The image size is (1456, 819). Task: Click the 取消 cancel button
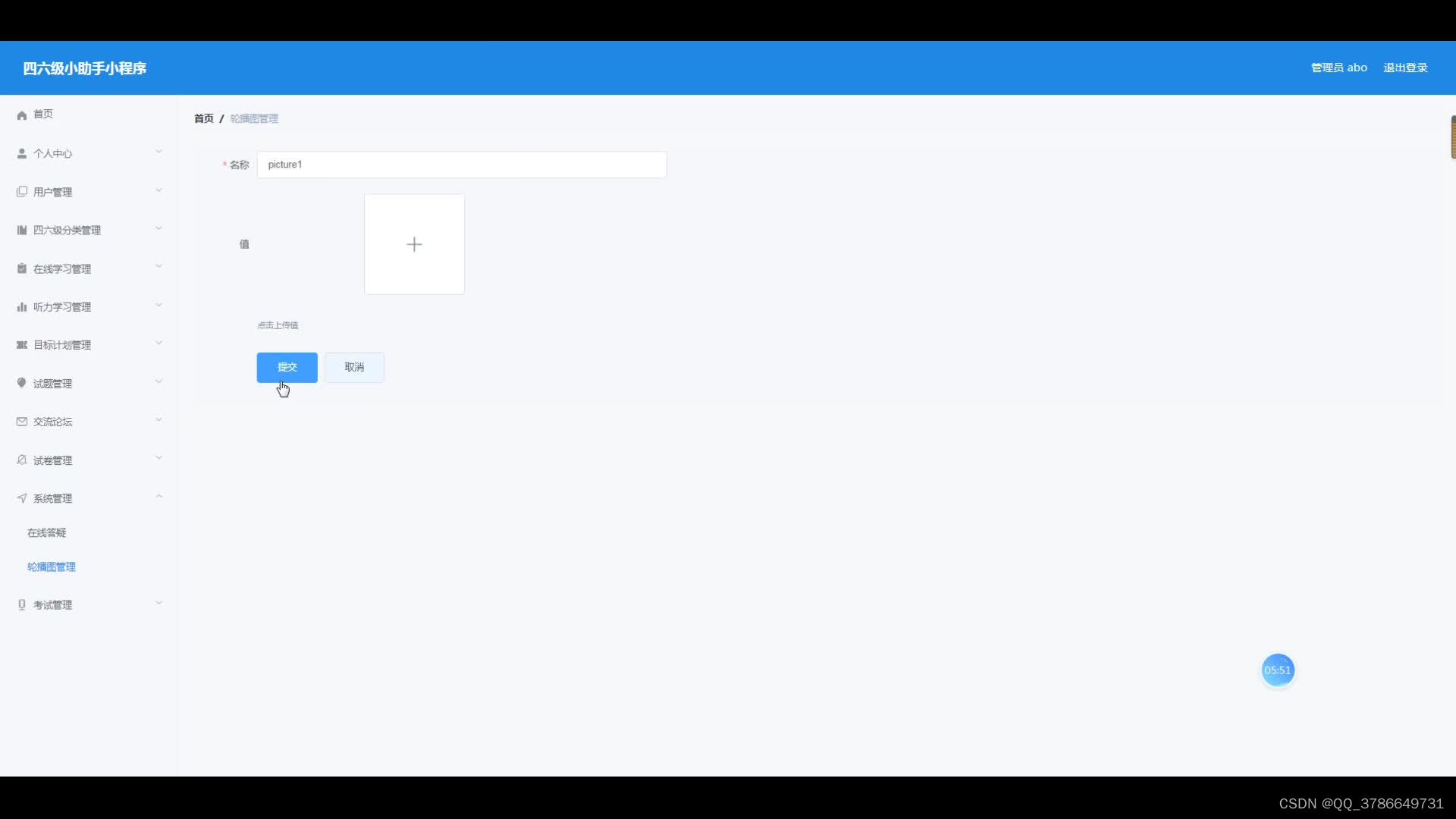pos(355,367)
